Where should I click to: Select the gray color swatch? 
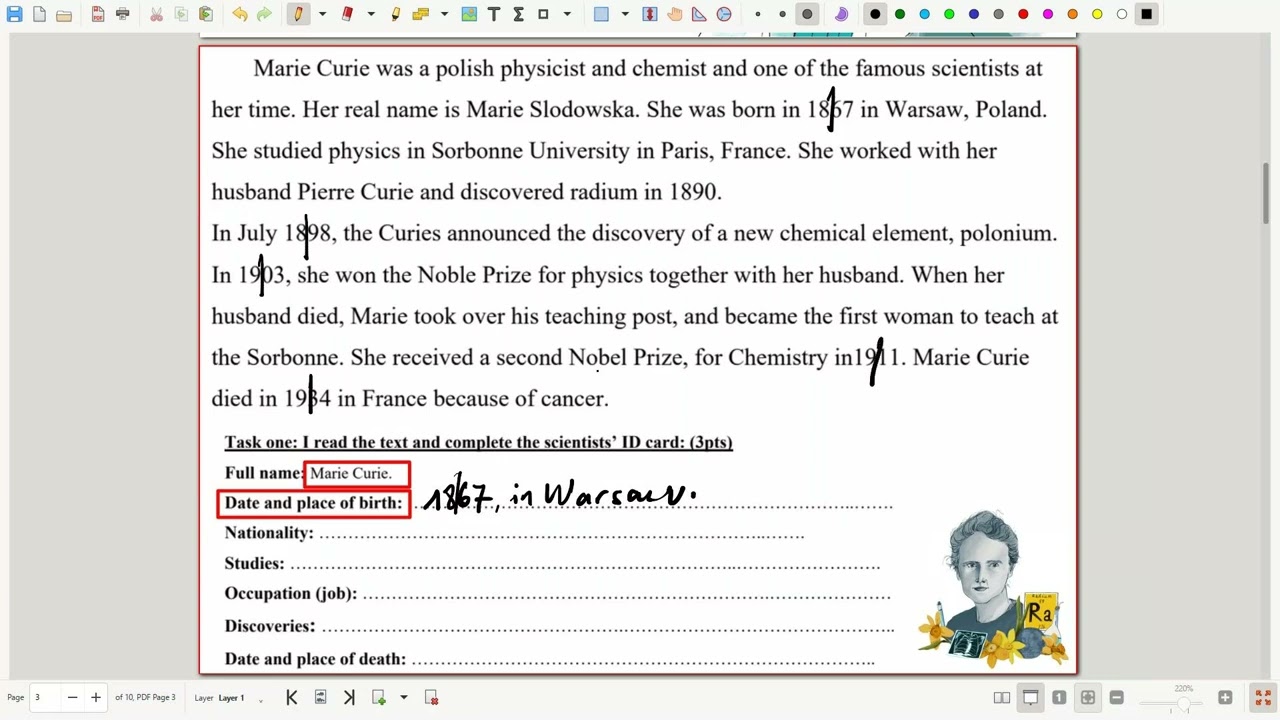point(998,14)
